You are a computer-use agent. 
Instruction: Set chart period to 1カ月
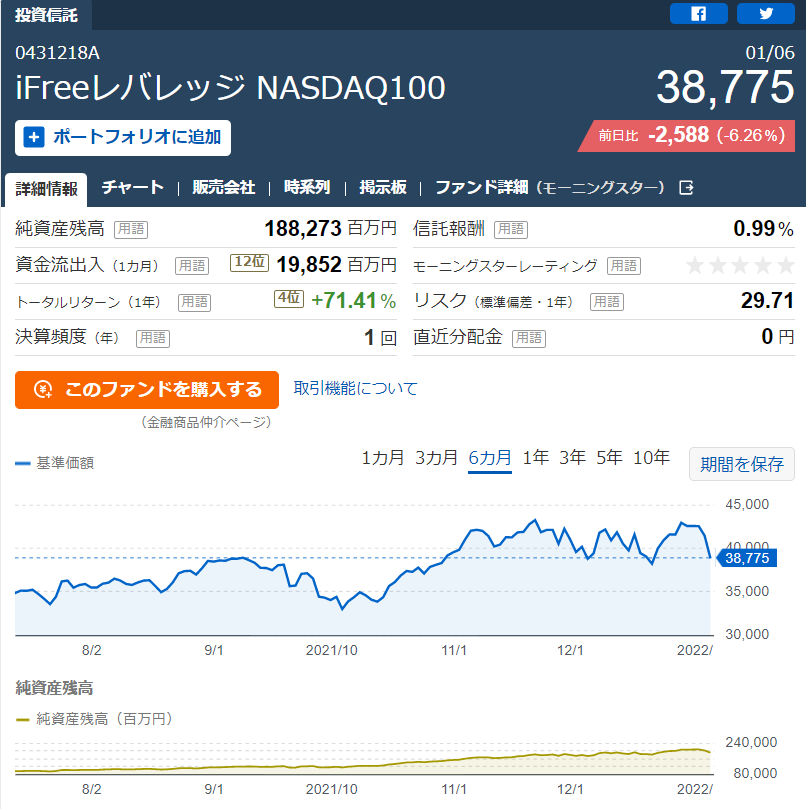pos(382,458)
